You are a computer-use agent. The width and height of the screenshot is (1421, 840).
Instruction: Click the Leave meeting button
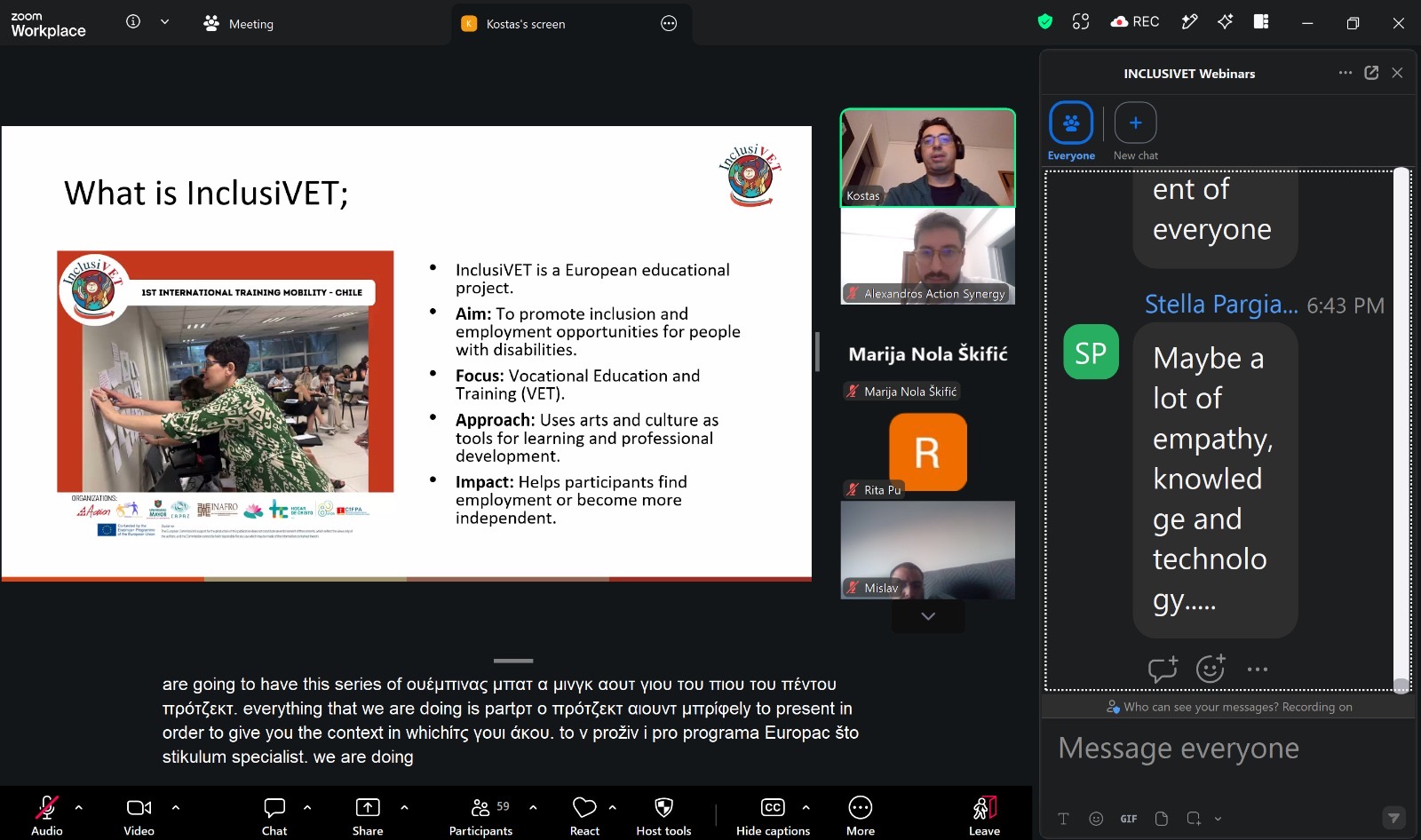(984, 814)
